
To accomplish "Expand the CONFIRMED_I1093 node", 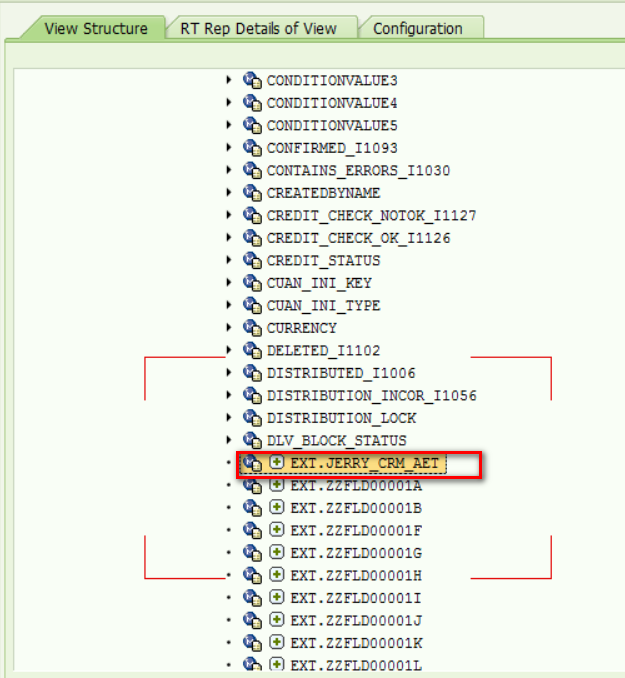I will (229, 147).
